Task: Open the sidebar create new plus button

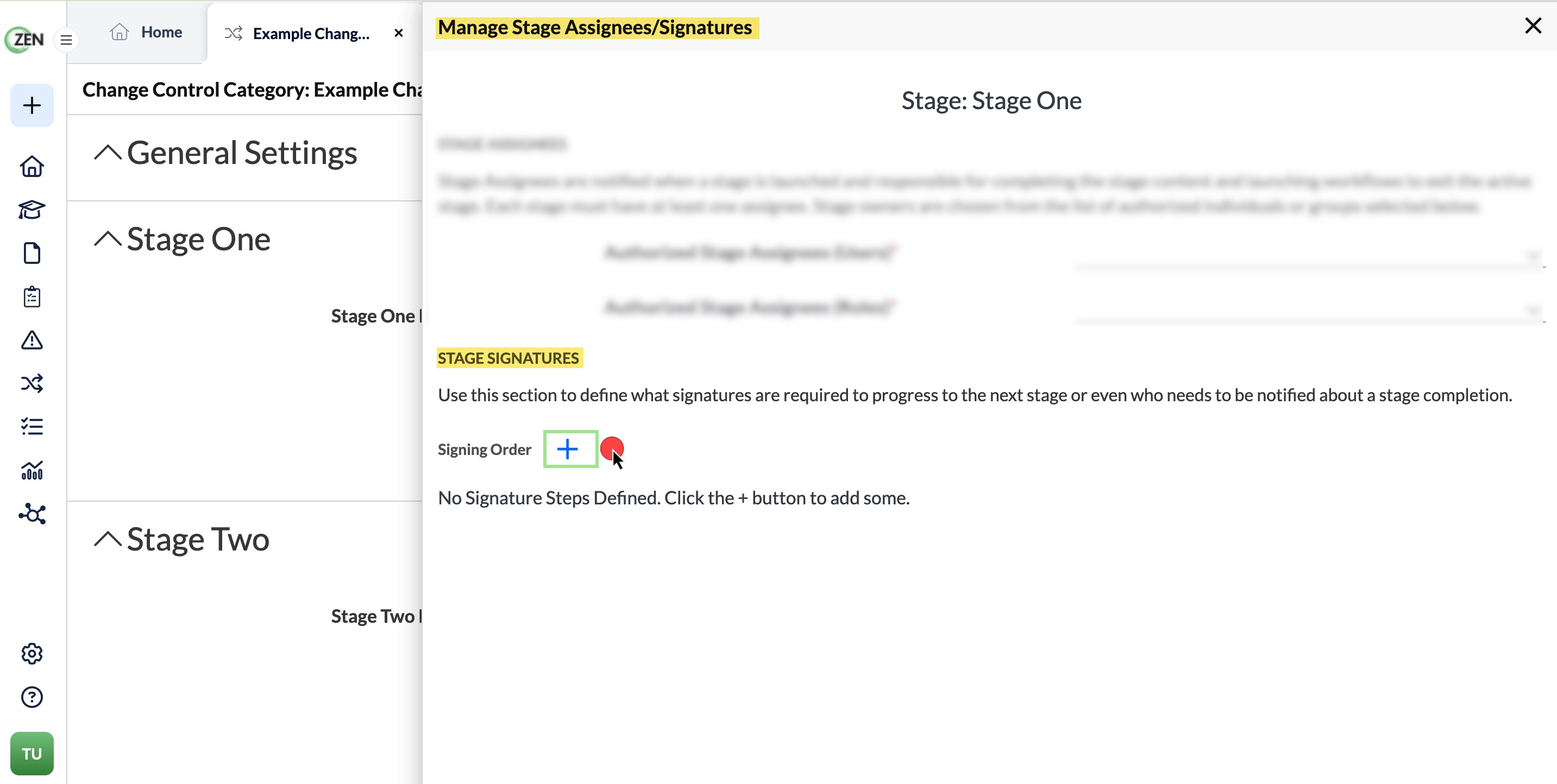Action: click(32, 105)
